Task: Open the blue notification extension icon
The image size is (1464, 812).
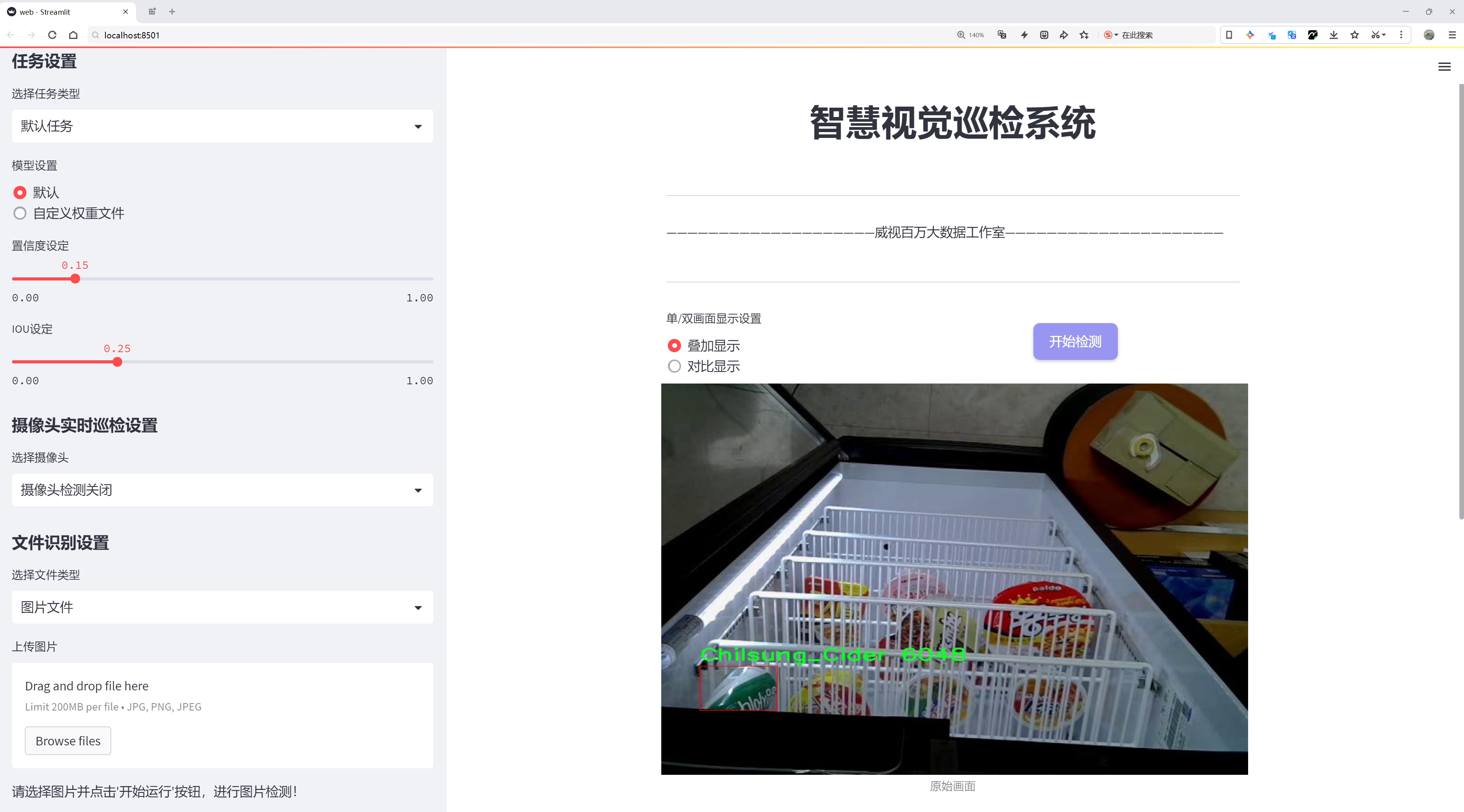Action: tap(1271, 34)
